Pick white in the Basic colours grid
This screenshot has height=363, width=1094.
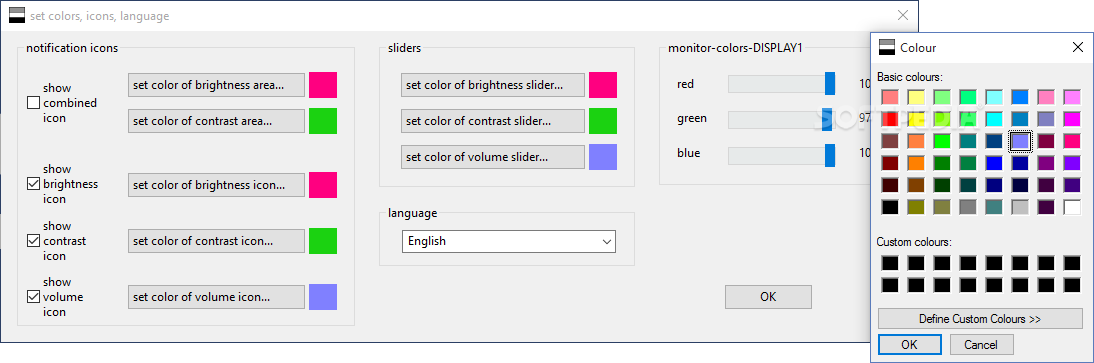point(1072,207)
